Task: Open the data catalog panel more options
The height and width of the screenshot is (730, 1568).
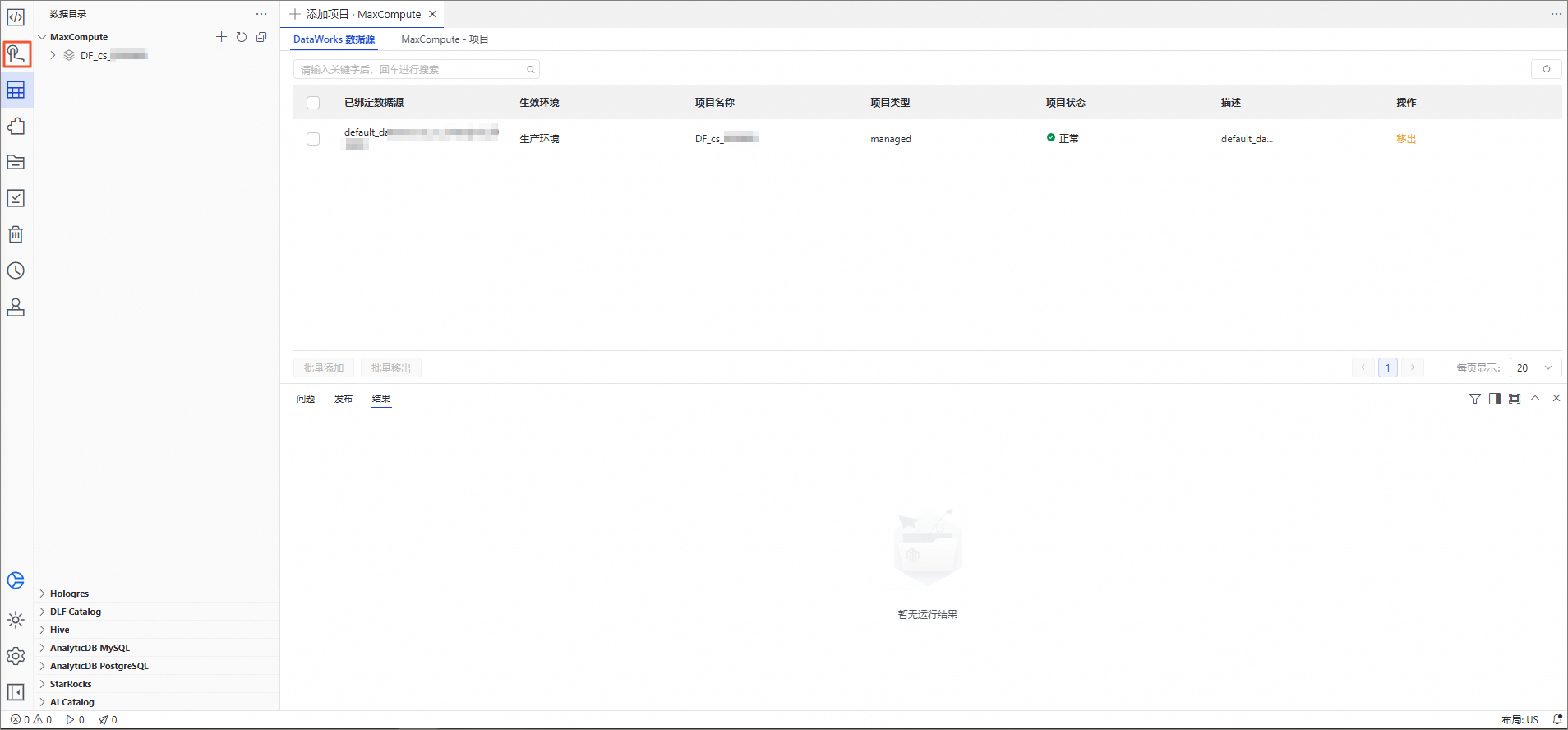Action: coord(261,14)
